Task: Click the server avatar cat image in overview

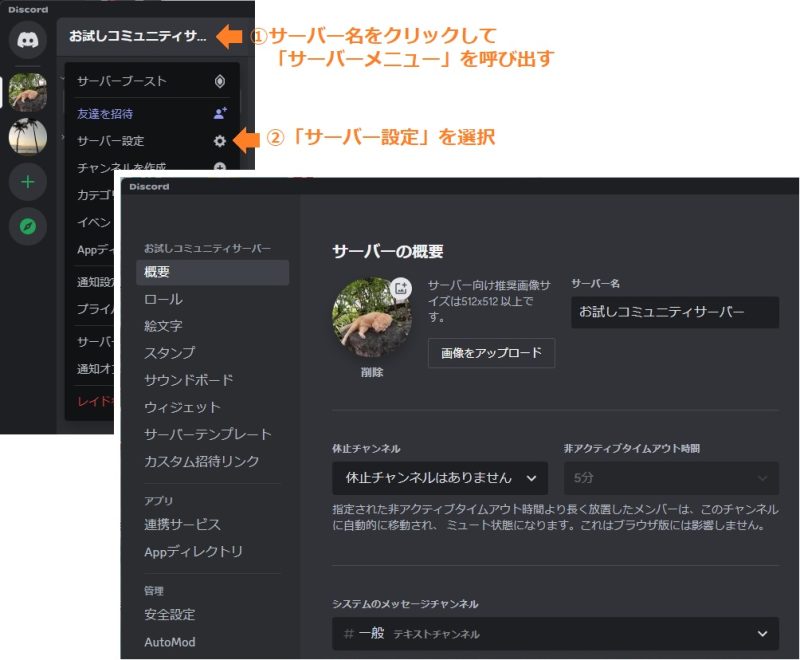Action: coord(371,317)
